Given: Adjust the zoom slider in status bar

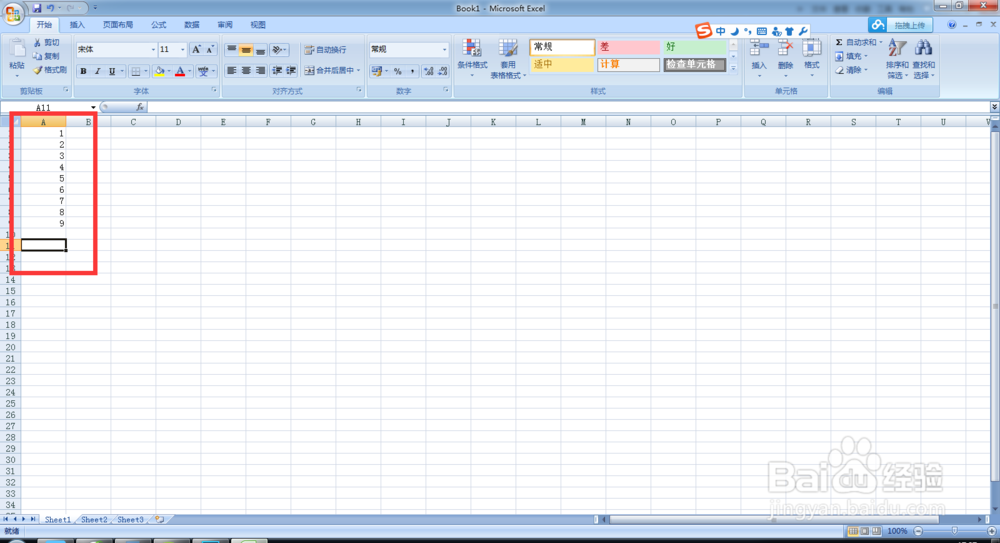Looking at the screenshot, I should tap(954, 531).
